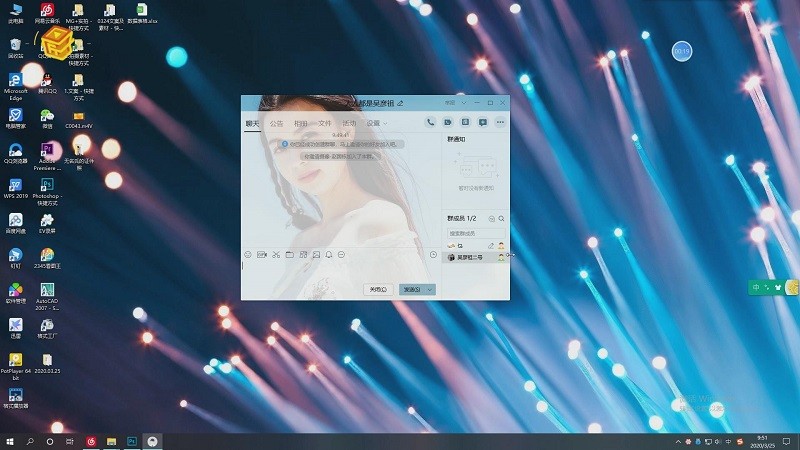Screen dimensions: 800x450
Task: Start a group voice call
Action: [x=430, y=122]
